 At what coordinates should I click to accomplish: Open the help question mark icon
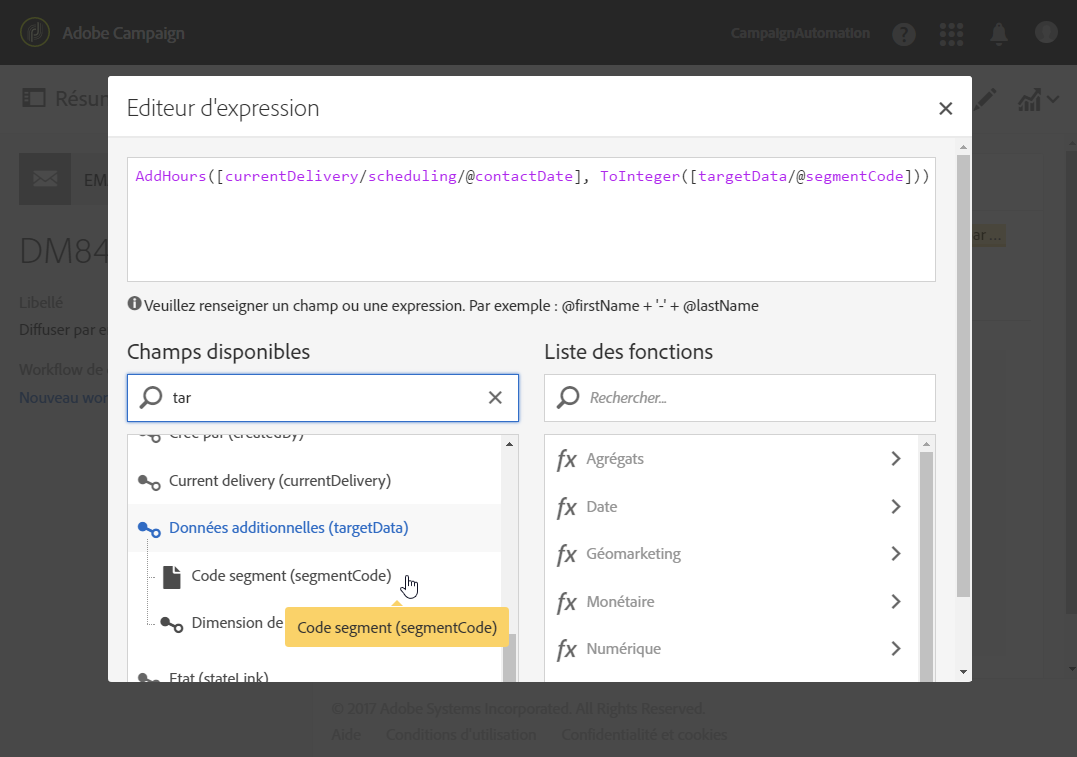[x=904, y=34]
